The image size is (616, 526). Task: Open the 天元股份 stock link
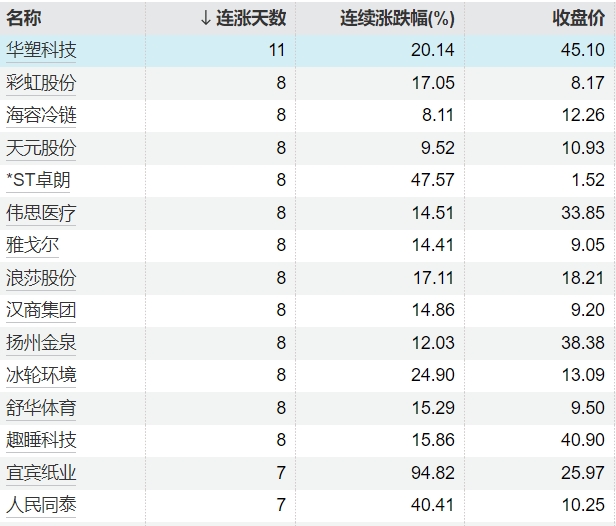coord(41,148)
